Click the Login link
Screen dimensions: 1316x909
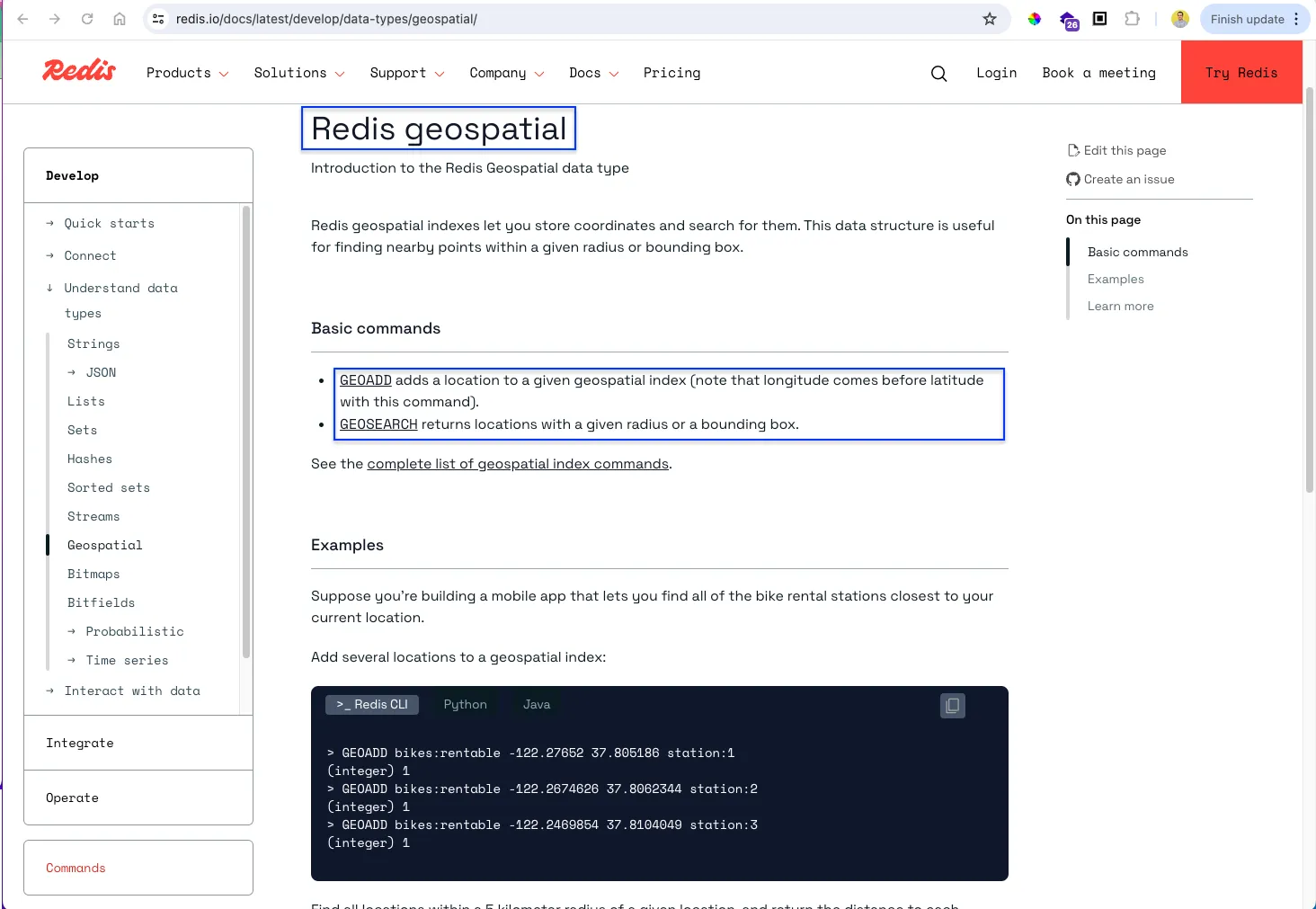(x=997, y=73)
